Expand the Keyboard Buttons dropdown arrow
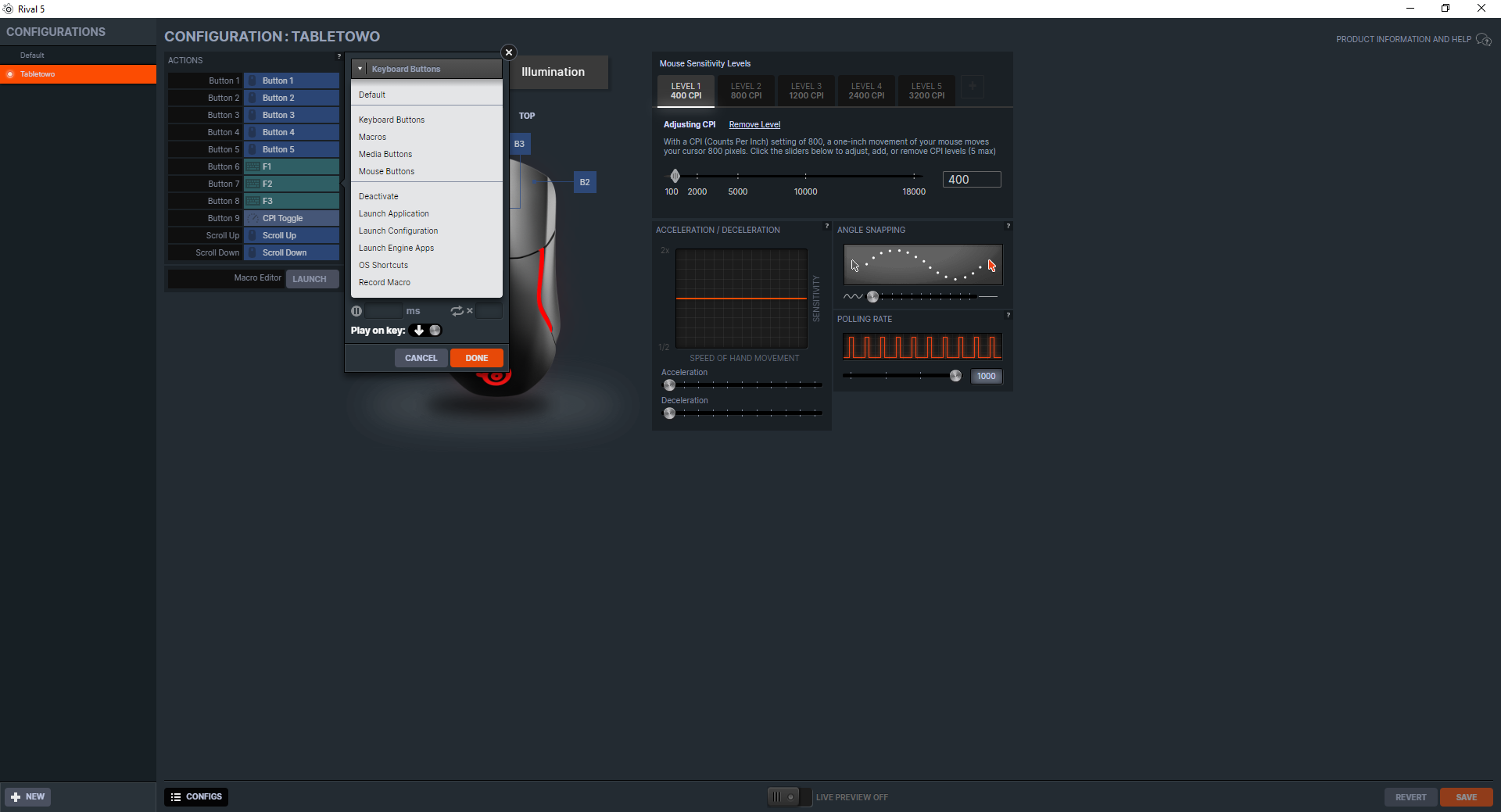This screenshot has height=812, width=1501. pos(360,69)
